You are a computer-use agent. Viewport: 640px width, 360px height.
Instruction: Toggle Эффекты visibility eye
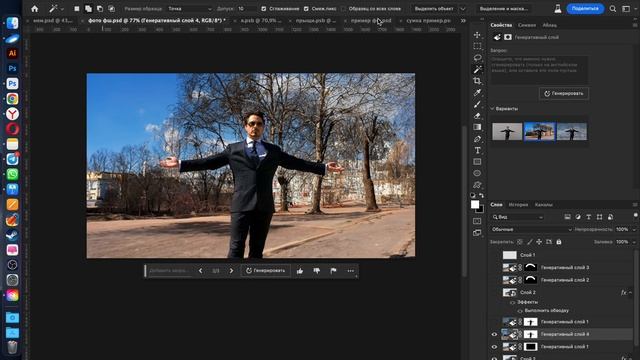pos(513,302)
